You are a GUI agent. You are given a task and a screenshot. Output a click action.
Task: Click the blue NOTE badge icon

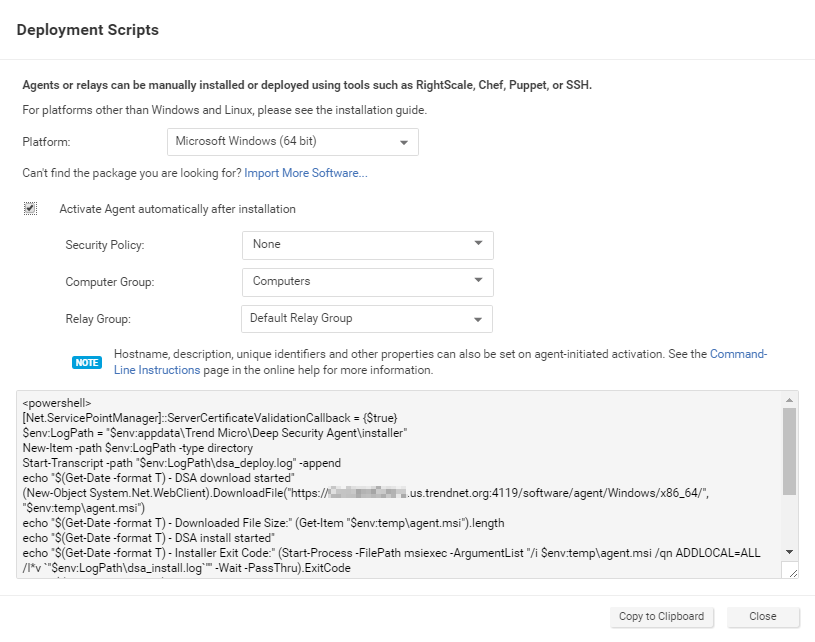(87, 362)
